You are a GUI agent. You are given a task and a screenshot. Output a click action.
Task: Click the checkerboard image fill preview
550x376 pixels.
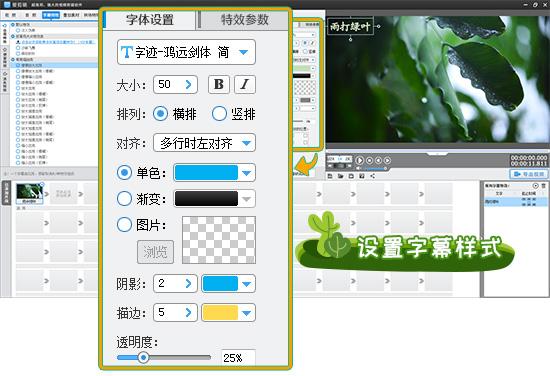[x=219, y=240]
